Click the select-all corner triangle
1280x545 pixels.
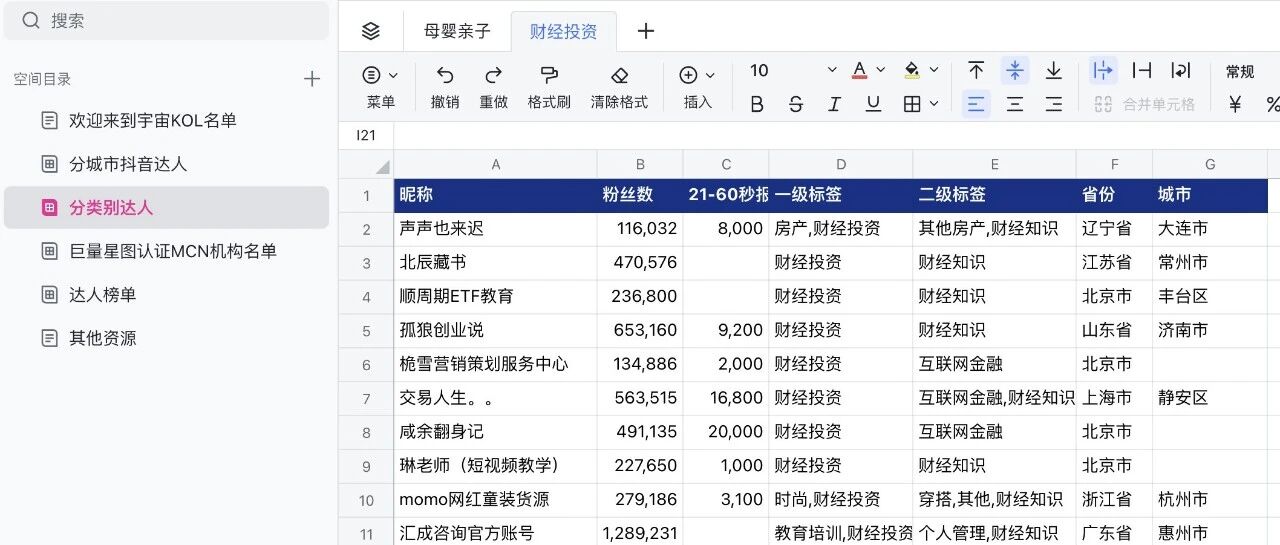tap(382, 167)
